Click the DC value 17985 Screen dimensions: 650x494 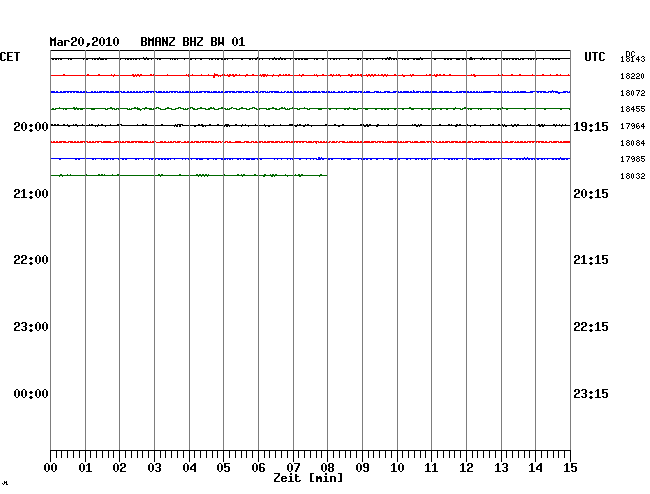[633, 159]
